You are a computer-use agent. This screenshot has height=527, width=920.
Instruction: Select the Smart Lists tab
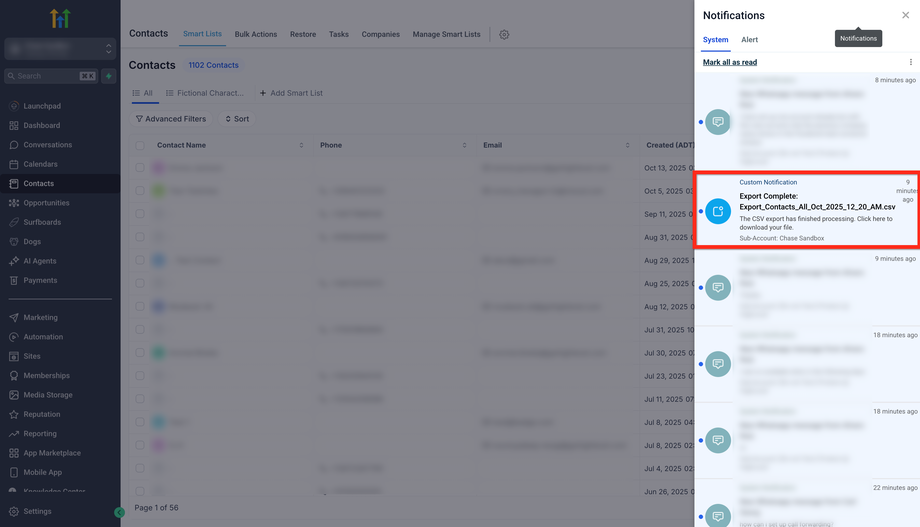(x=202, y=34)
